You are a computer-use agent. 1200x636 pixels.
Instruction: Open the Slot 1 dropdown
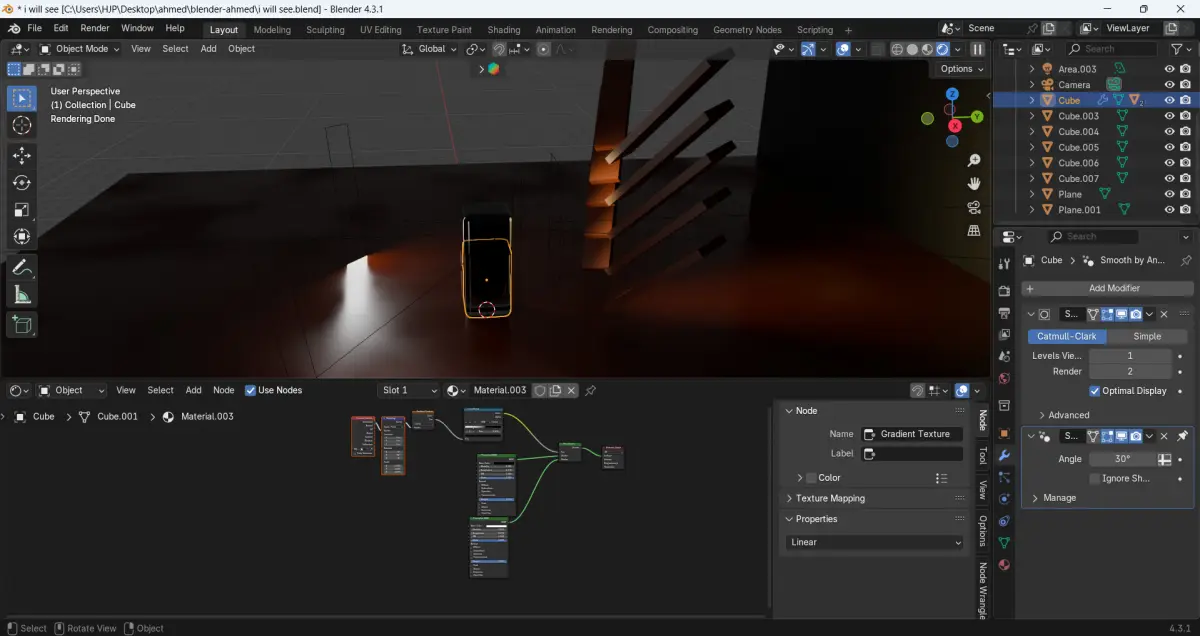pyautogui.click(x=409, y=390)
